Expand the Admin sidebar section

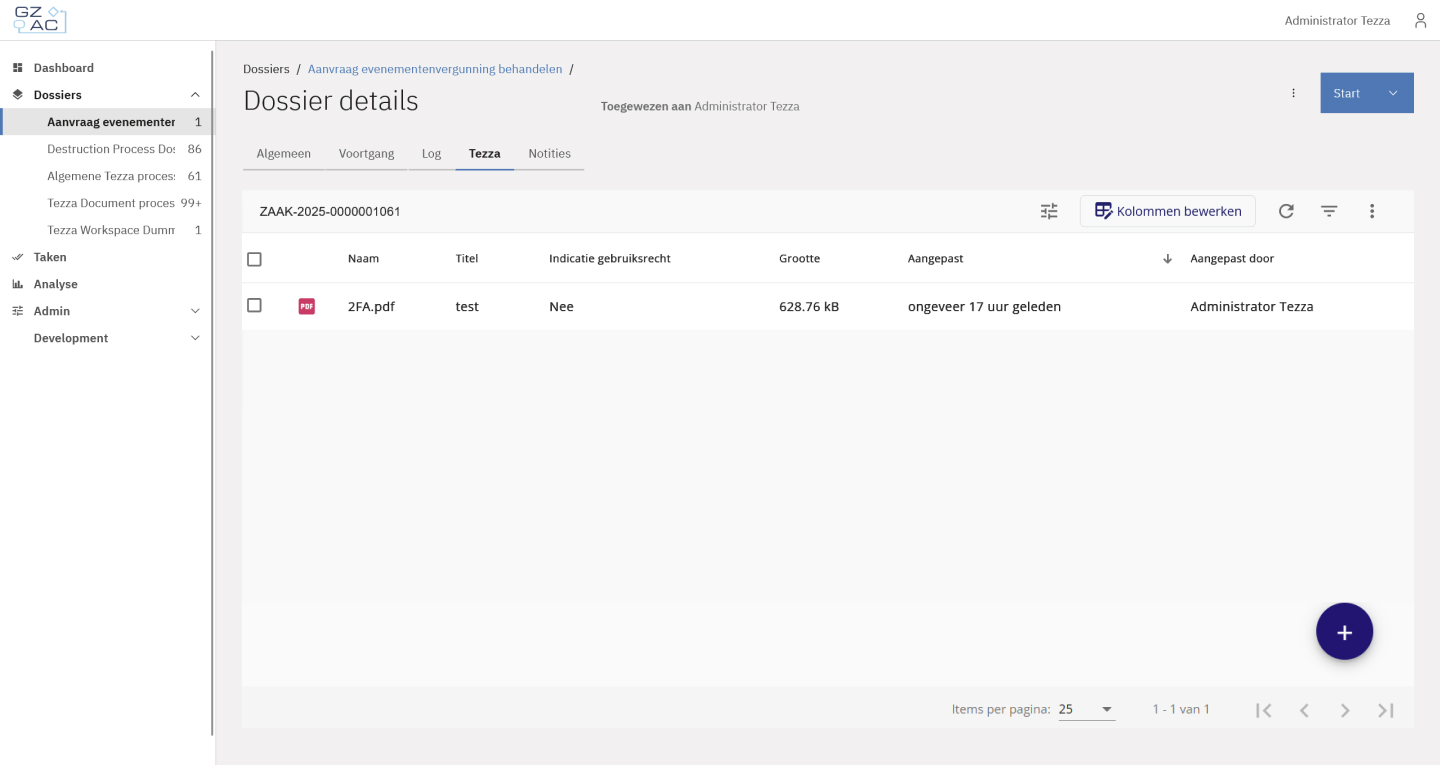pyautogui.click(x=195, y=311)
